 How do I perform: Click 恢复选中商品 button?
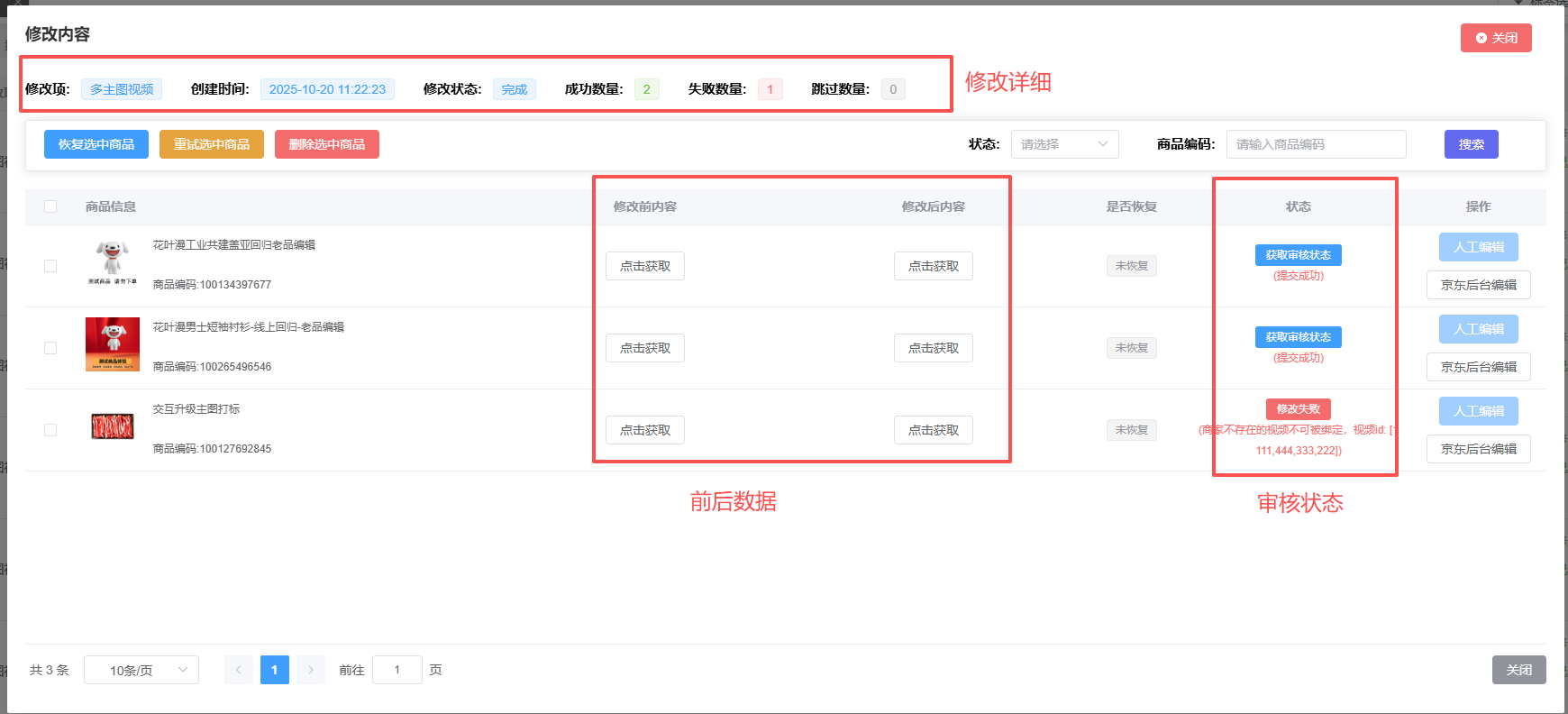tap(96, 144)
